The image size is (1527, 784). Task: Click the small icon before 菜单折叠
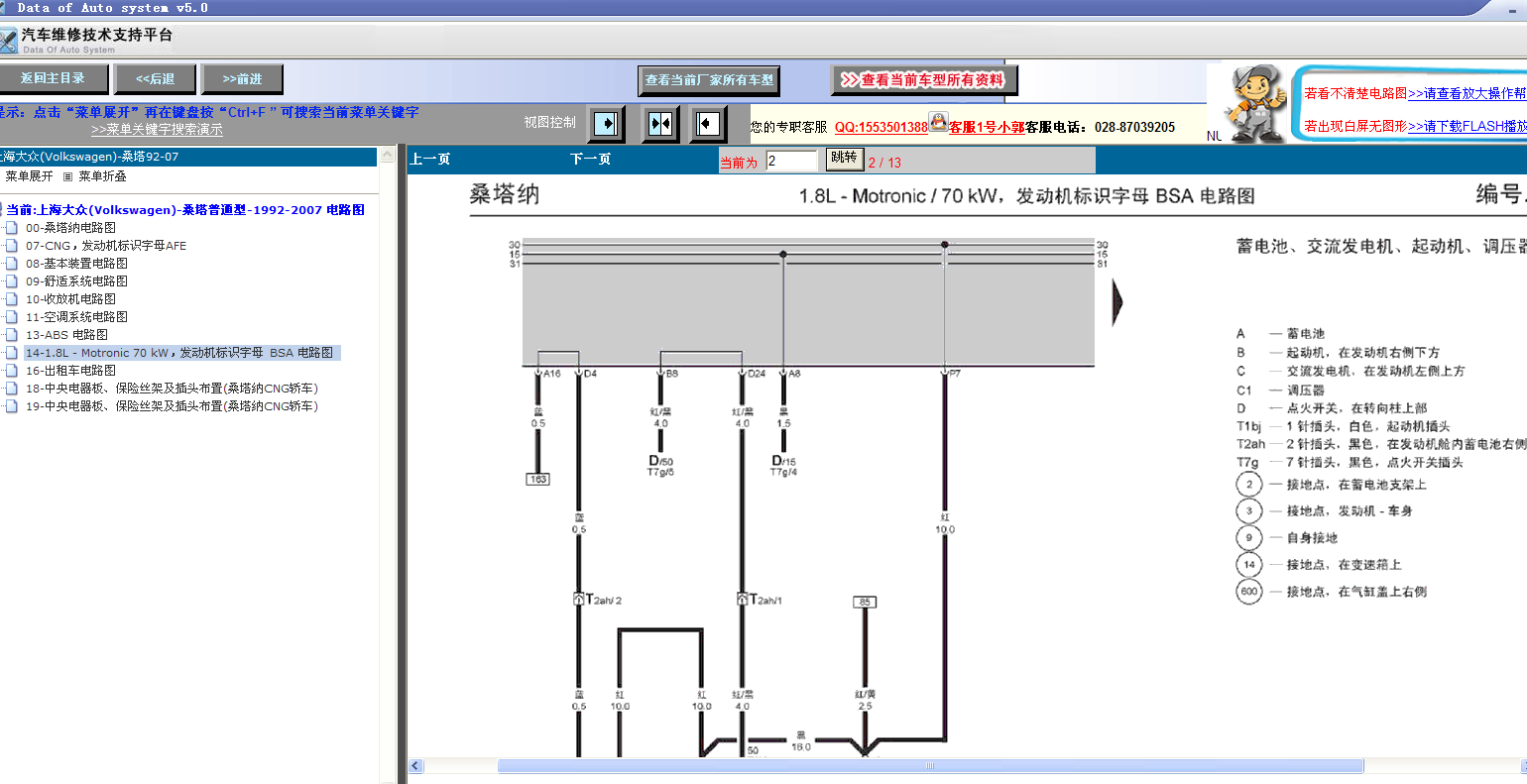click(x=68, y=176)
